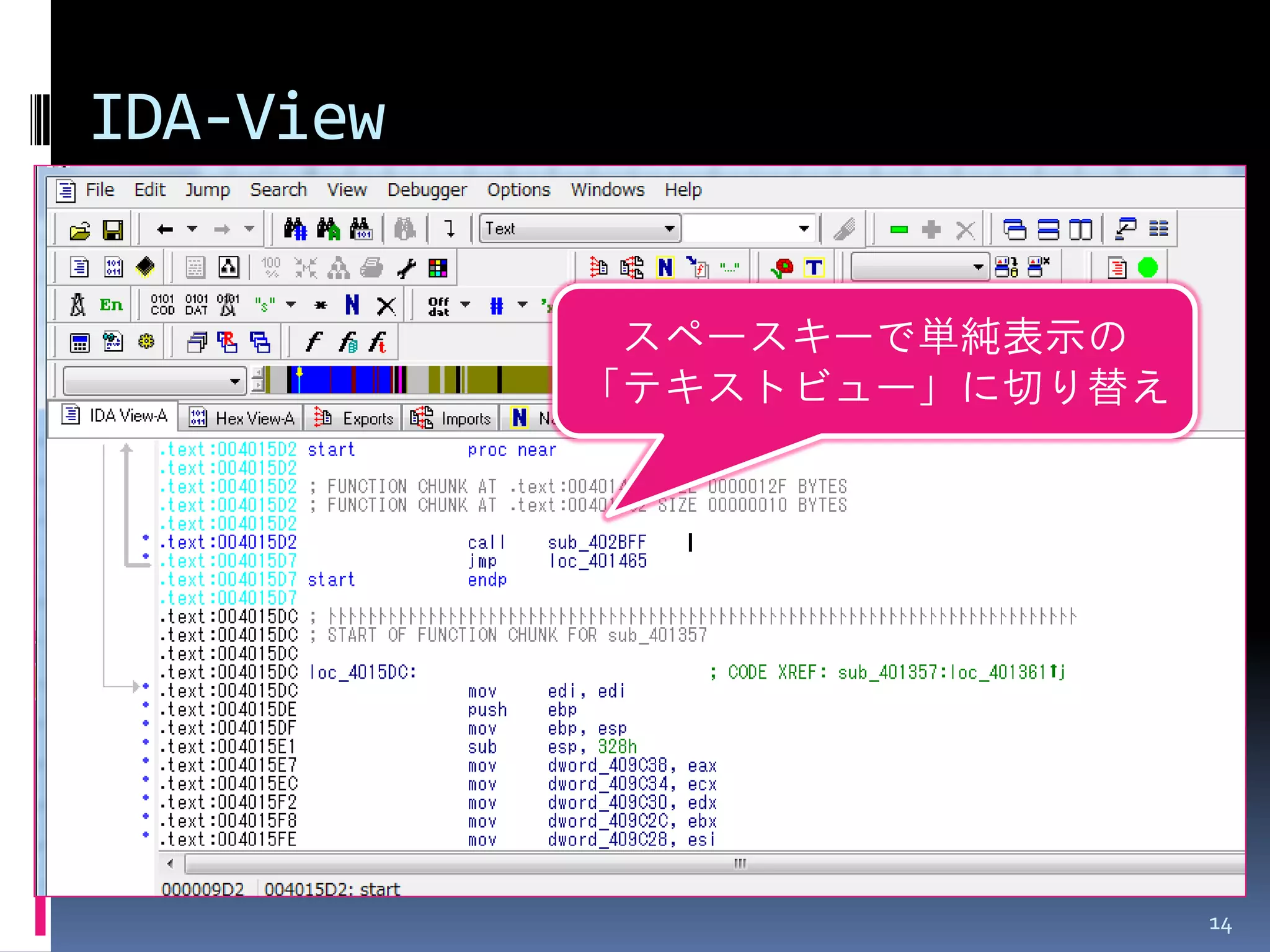Viewport: 1270px width, 952px height.
Task: Click the blue N rename icon in third toolbar
Action: (352, 304)
